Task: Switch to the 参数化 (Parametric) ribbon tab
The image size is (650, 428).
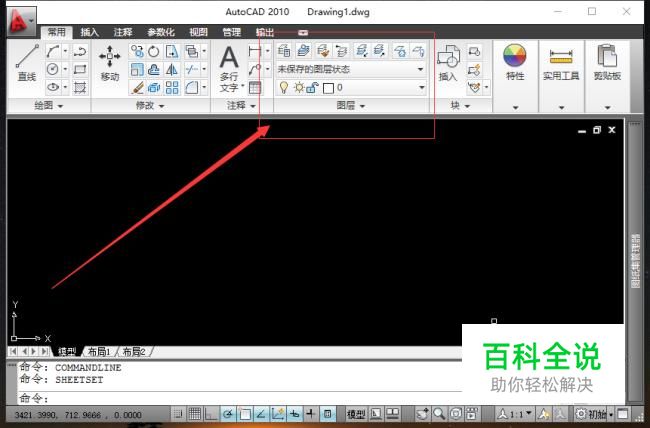Action: 161,32
